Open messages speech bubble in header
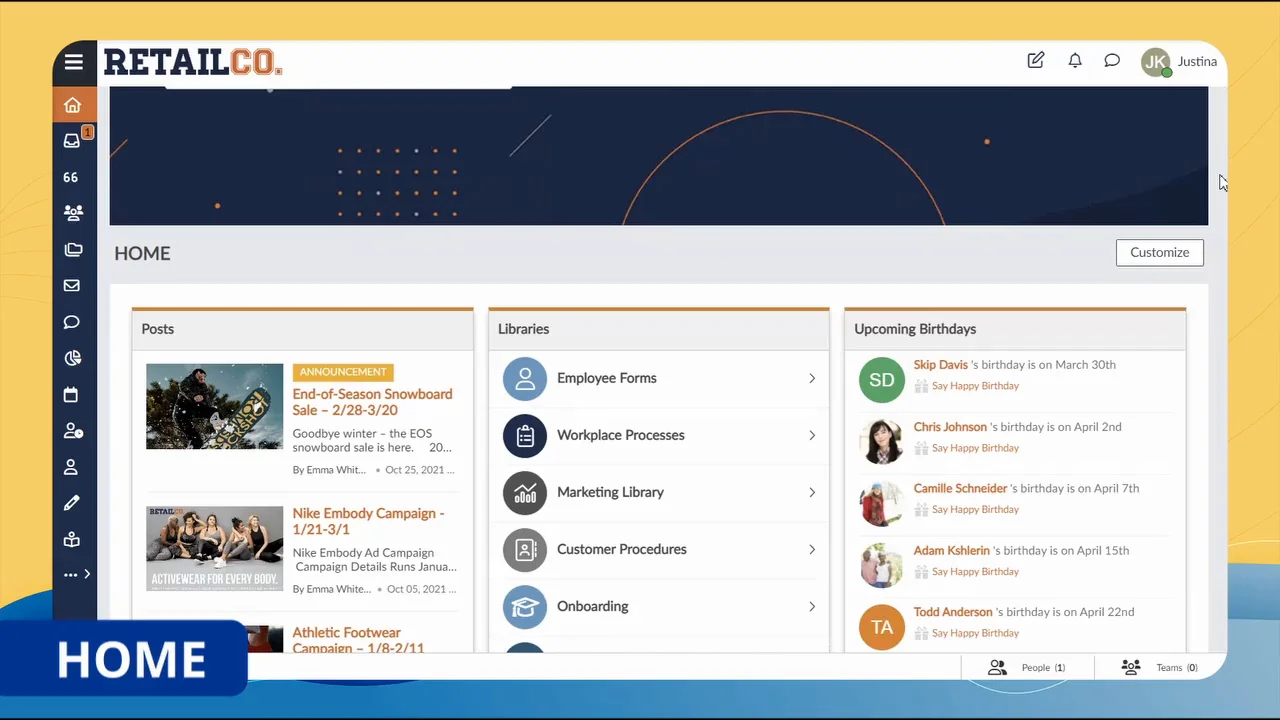The height and width of the screenshot is (720, 1280). pos(1112,60)
